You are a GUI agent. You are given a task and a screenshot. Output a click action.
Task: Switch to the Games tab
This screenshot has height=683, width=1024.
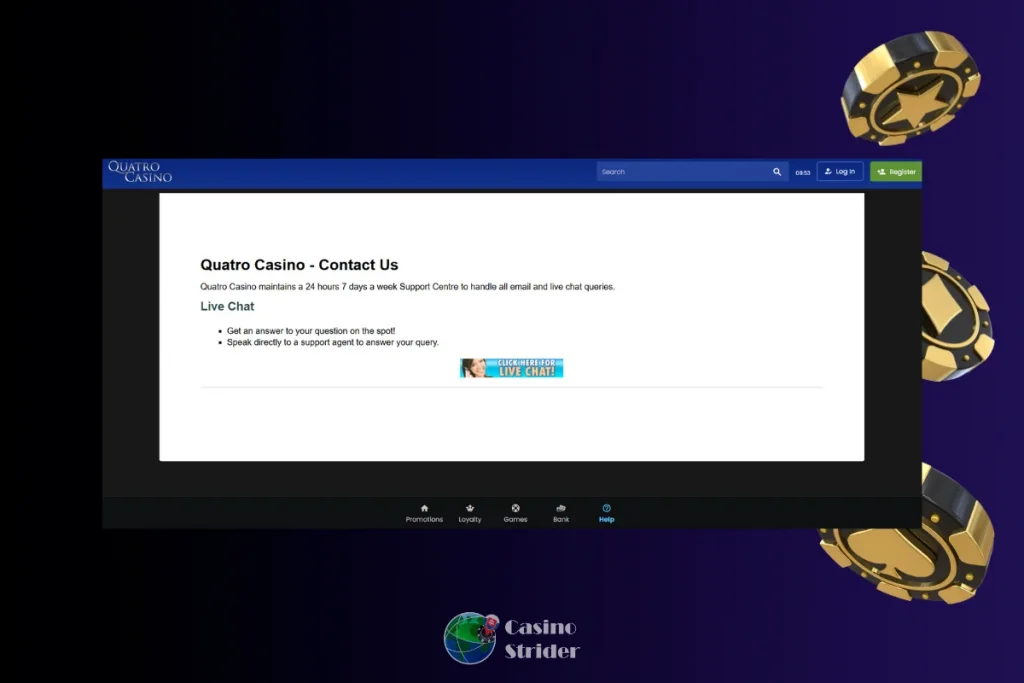pos(516,513)
